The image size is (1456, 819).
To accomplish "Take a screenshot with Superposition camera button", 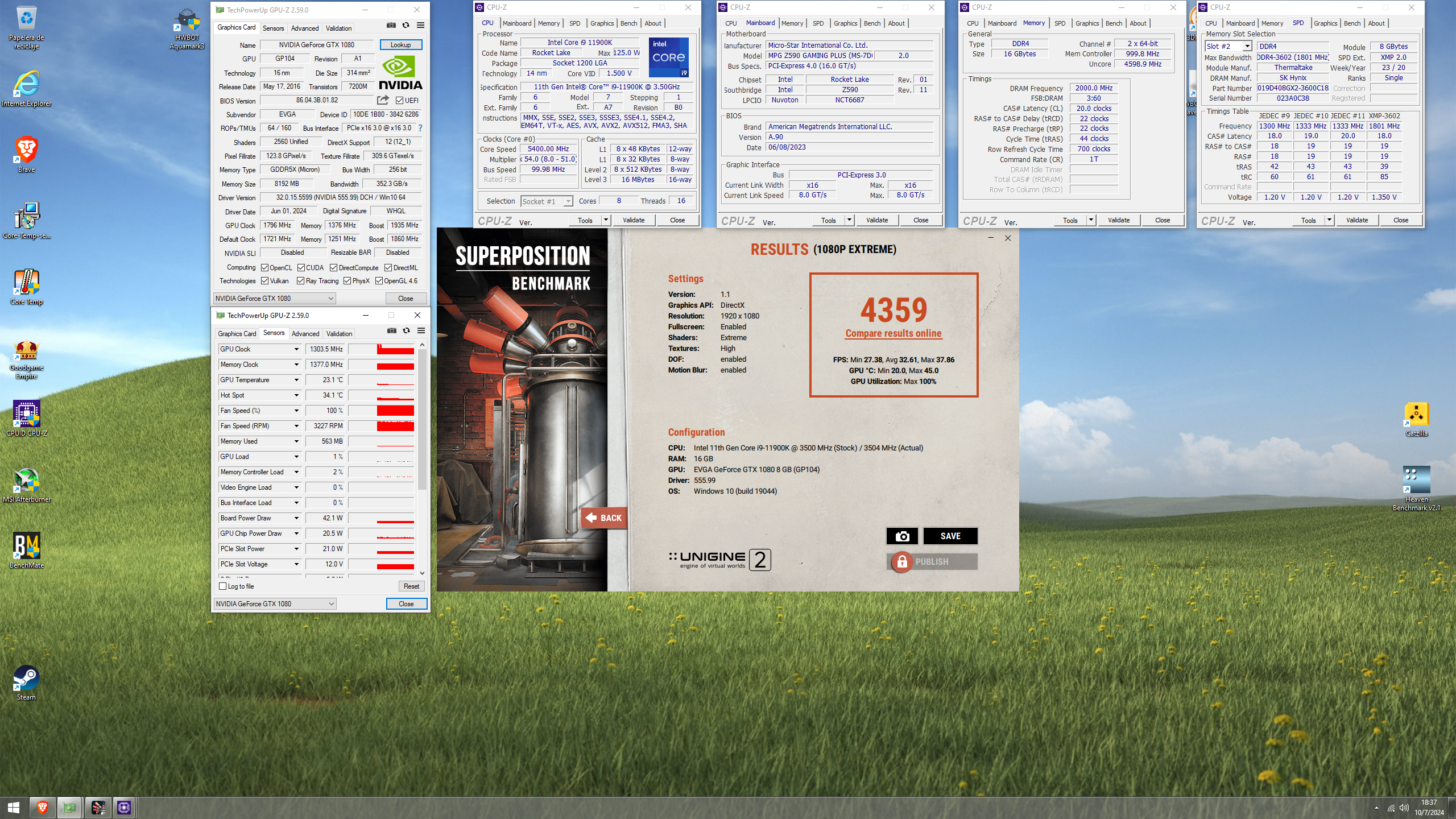I will (x=902, y=536).
